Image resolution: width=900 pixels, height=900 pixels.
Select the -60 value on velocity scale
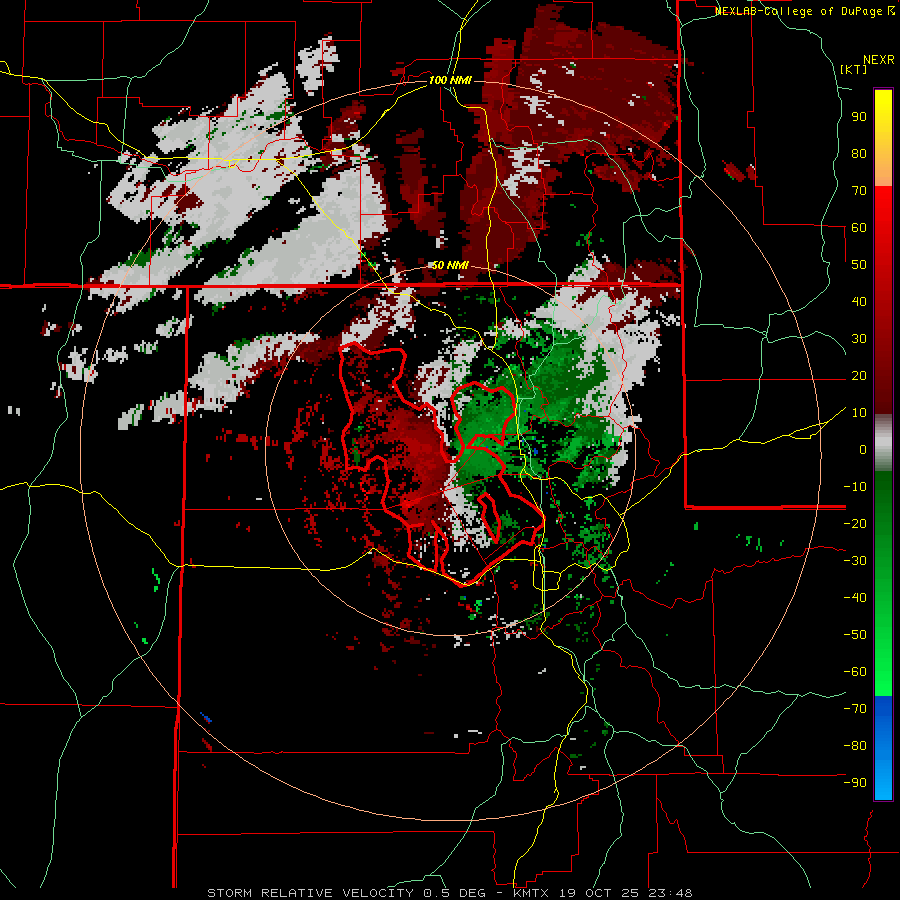click(x=855, y=672)
